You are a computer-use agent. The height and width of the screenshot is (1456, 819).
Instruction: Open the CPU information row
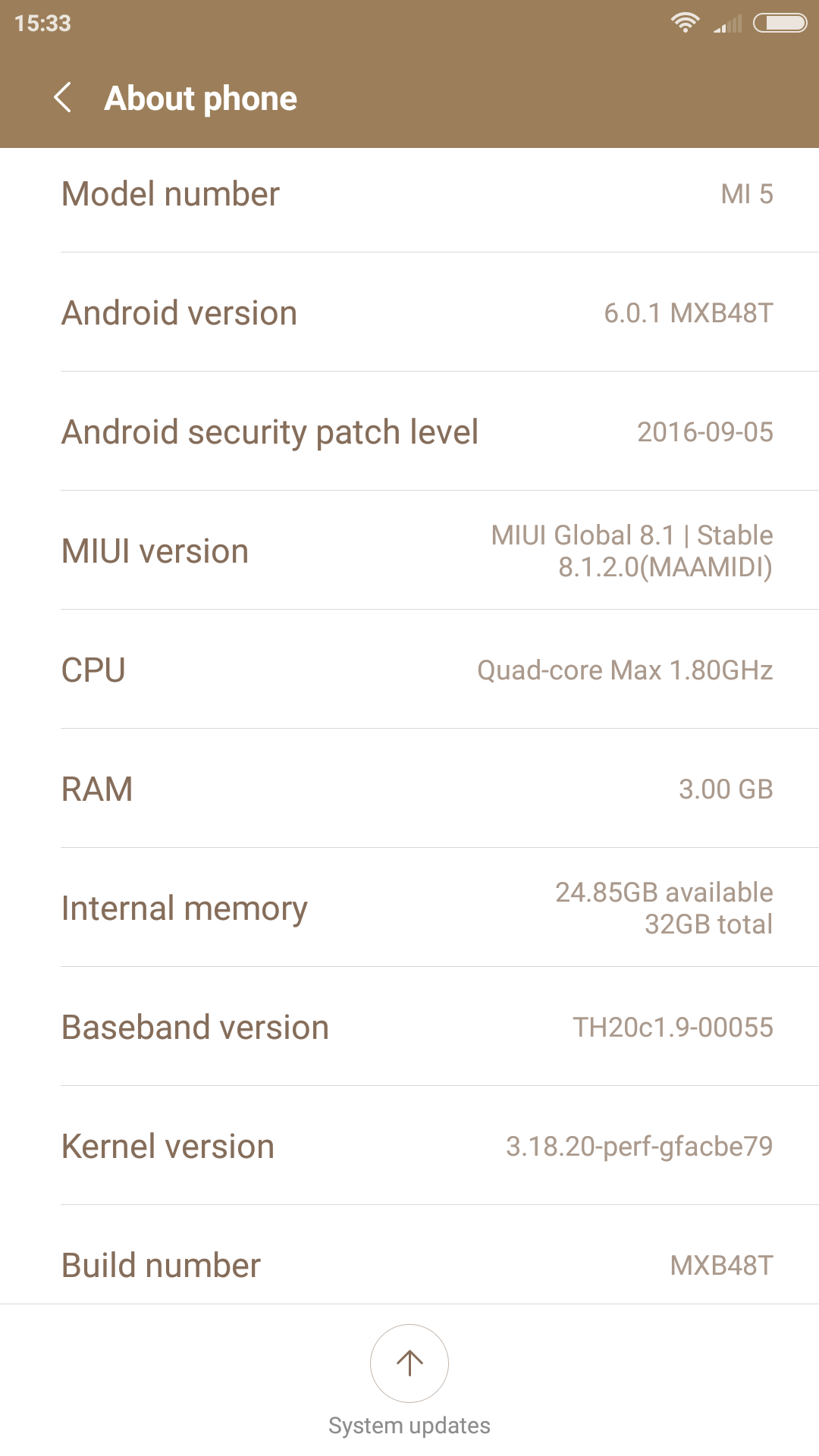(409, 670)
